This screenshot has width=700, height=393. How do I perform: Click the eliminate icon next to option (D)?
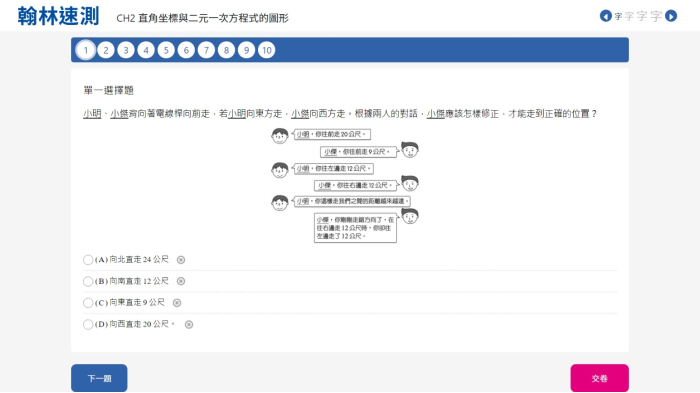tap(189, 325)
